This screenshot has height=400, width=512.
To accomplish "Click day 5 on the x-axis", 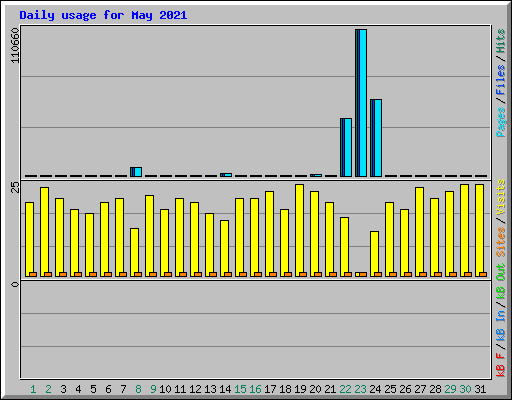I will (x=93, y=389).
